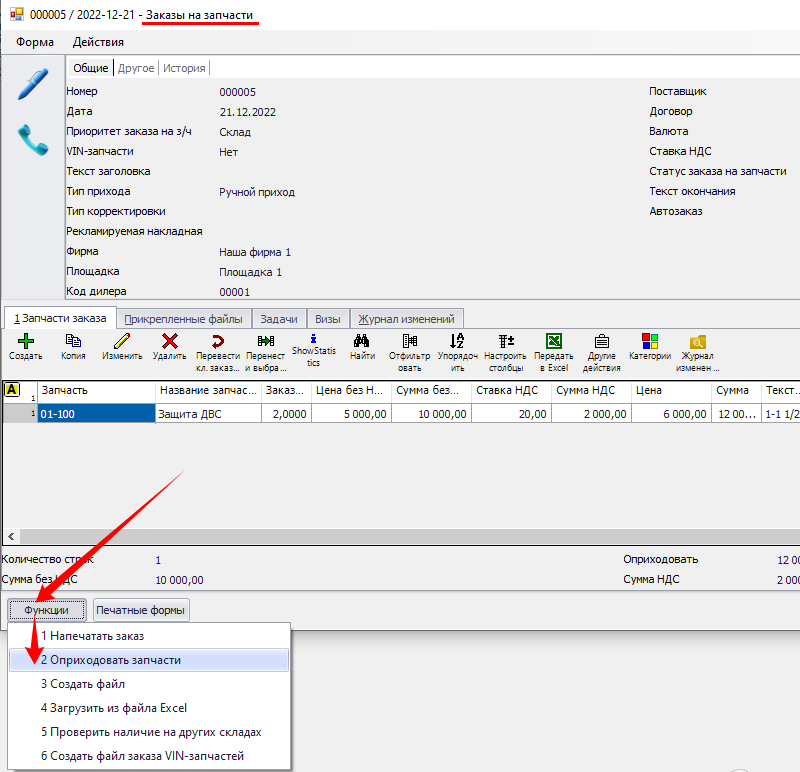Click Передать в Excel icon

tap(553, 342)
